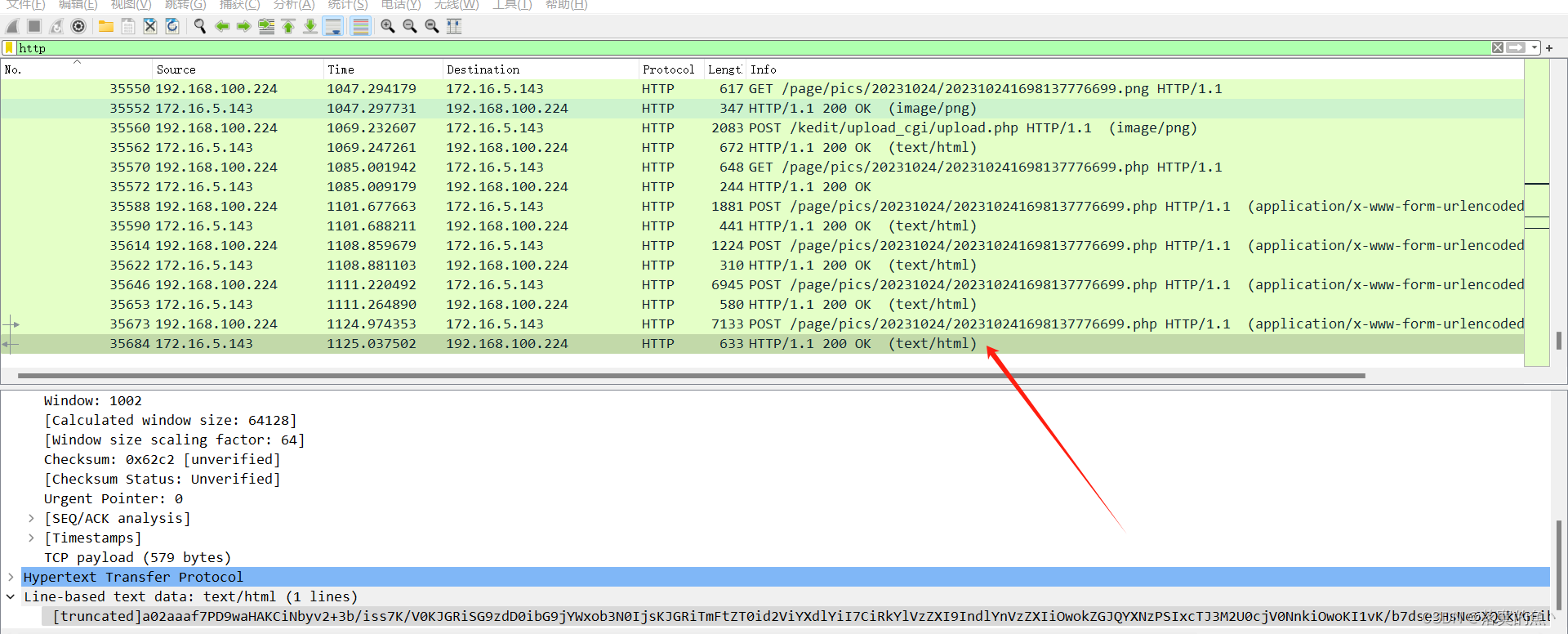Reload the capture file icon
1568x634 pixels.
click(x=172, y=26)
